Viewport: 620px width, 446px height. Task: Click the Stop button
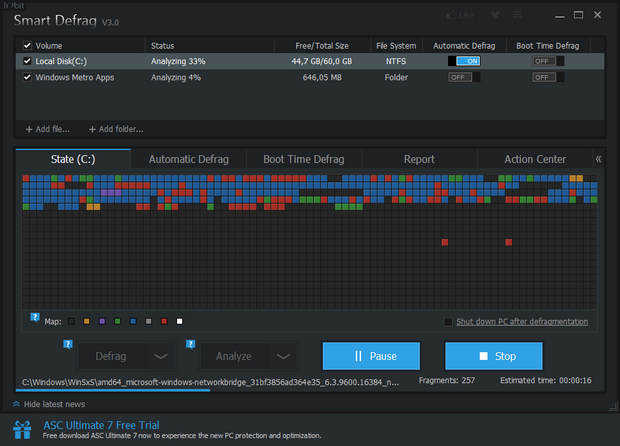pos(494,356)
